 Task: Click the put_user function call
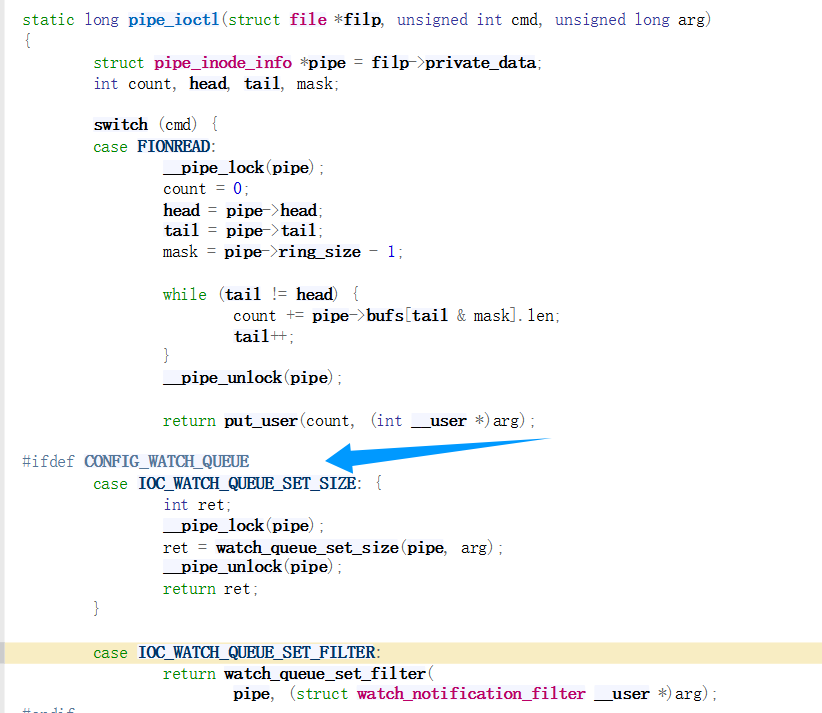click(x=261, y=421)
